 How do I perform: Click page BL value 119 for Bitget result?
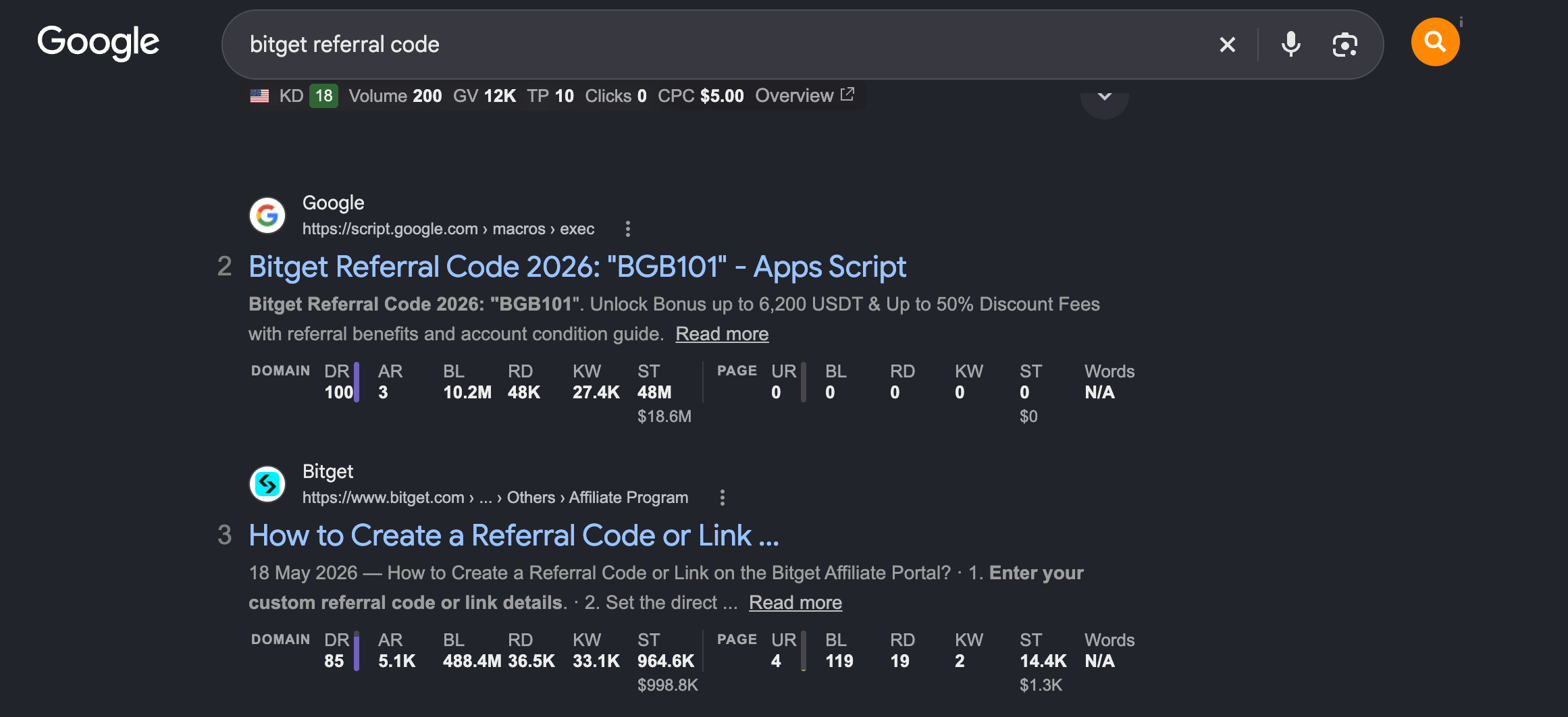click(x=839, y=661)
